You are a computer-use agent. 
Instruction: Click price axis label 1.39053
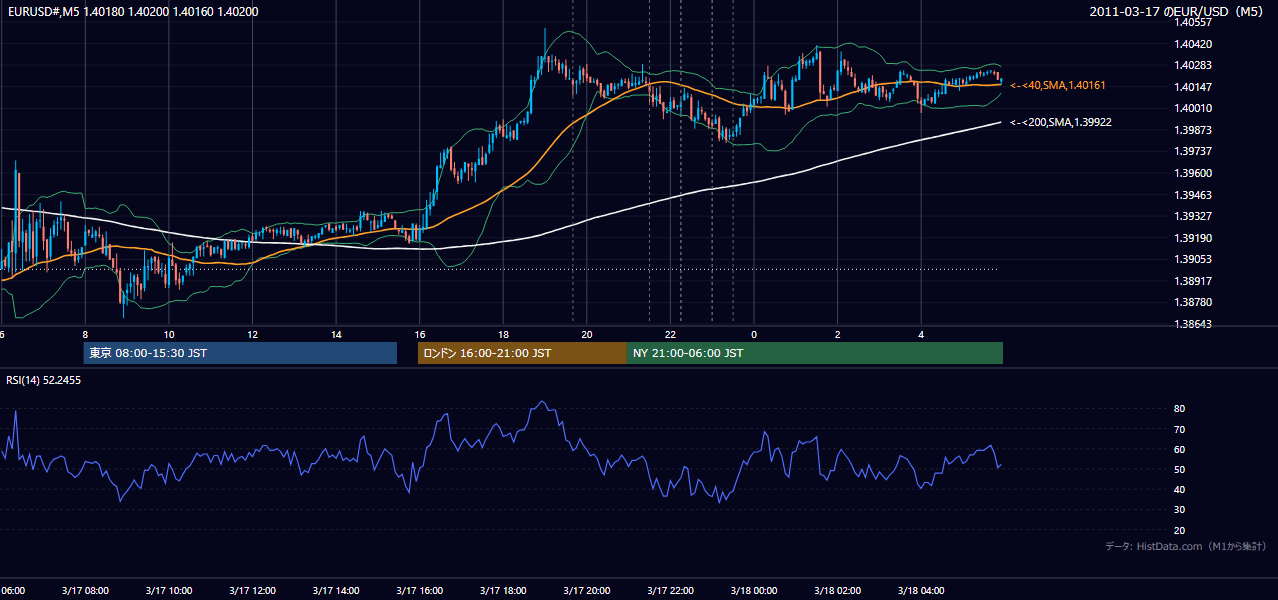click(1194, 259)
